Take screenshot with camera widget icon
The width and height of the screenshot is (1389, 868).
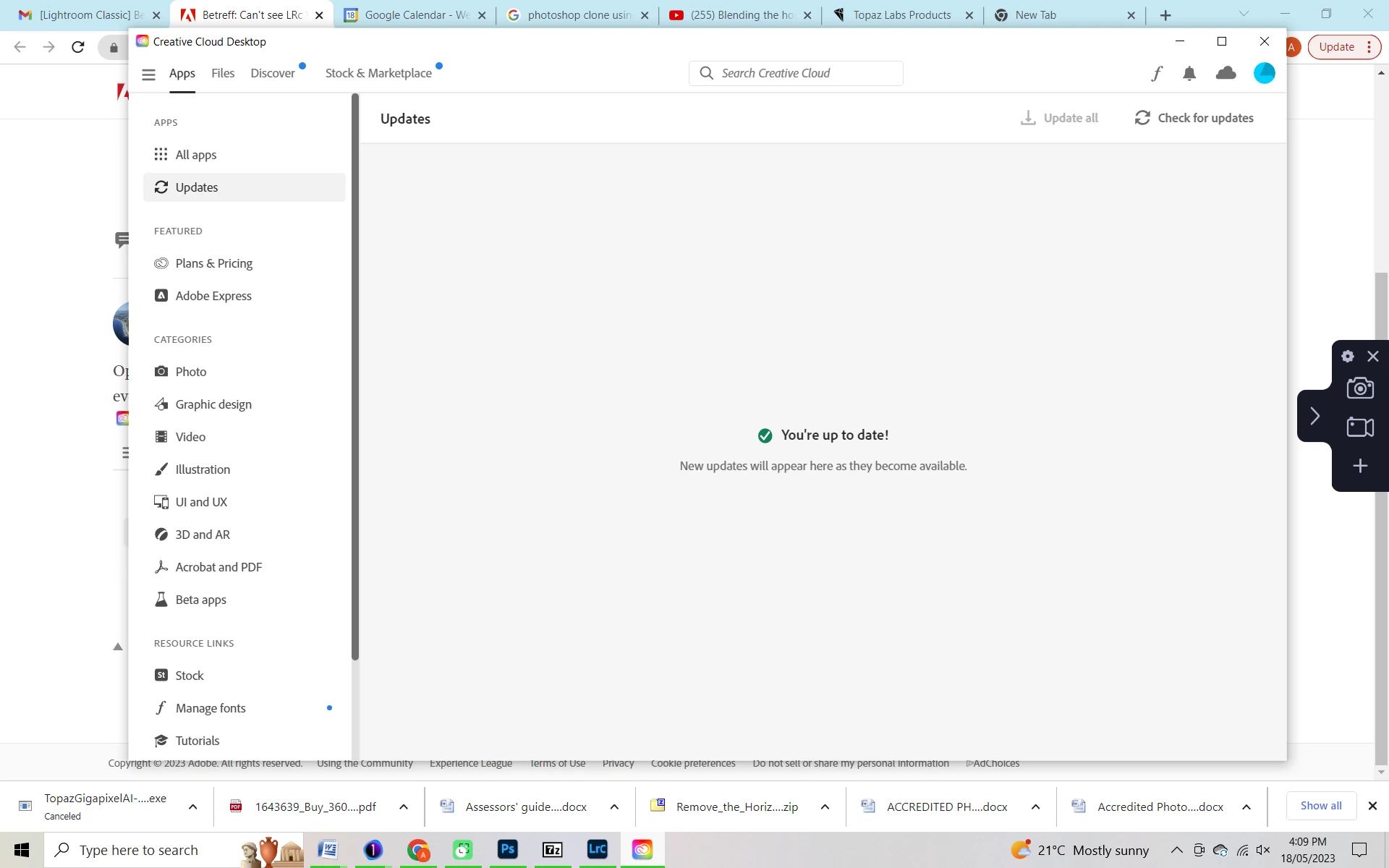click(1360, 388)
